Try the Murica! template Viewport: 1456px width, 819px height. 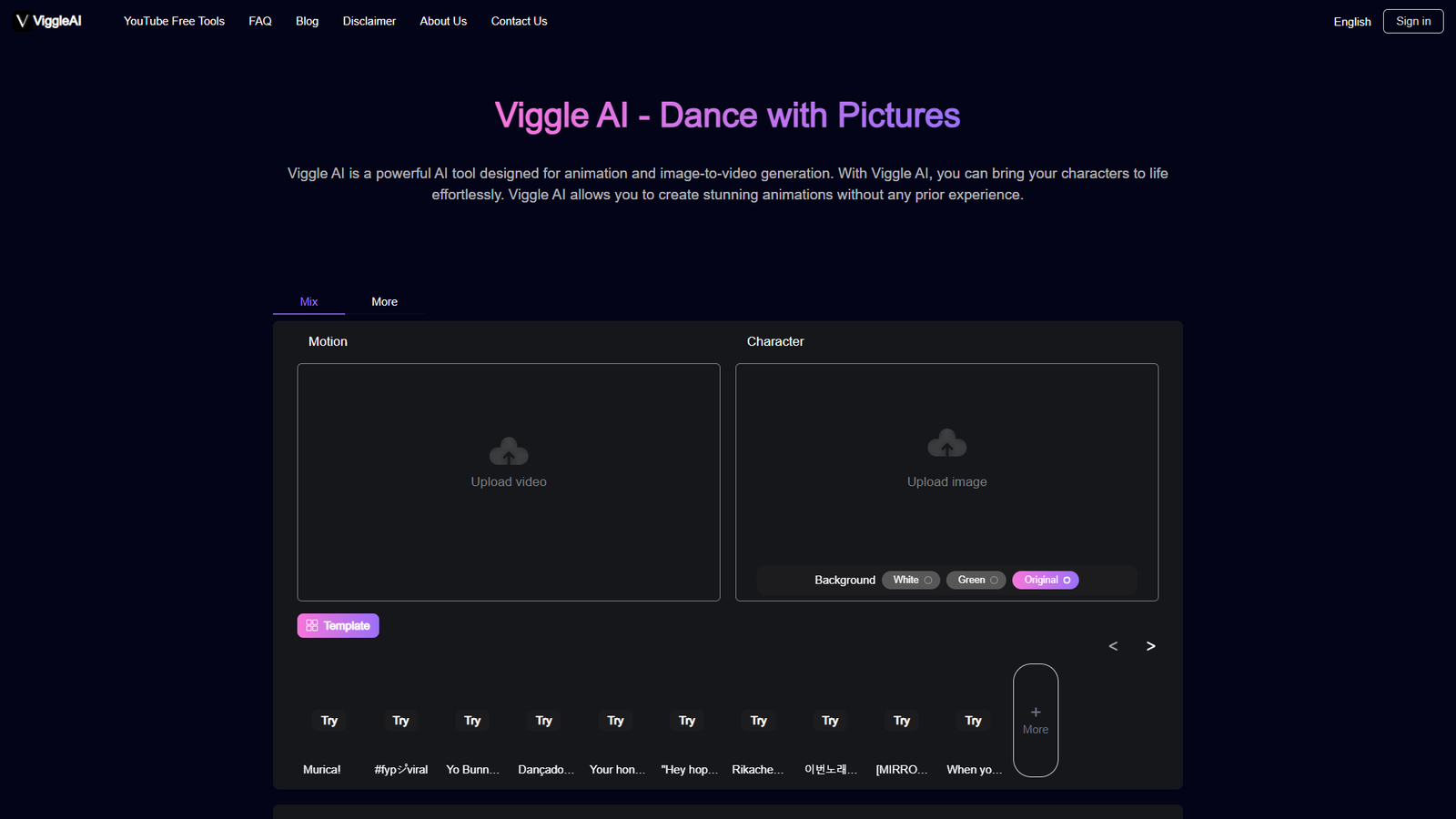point(329,721)
